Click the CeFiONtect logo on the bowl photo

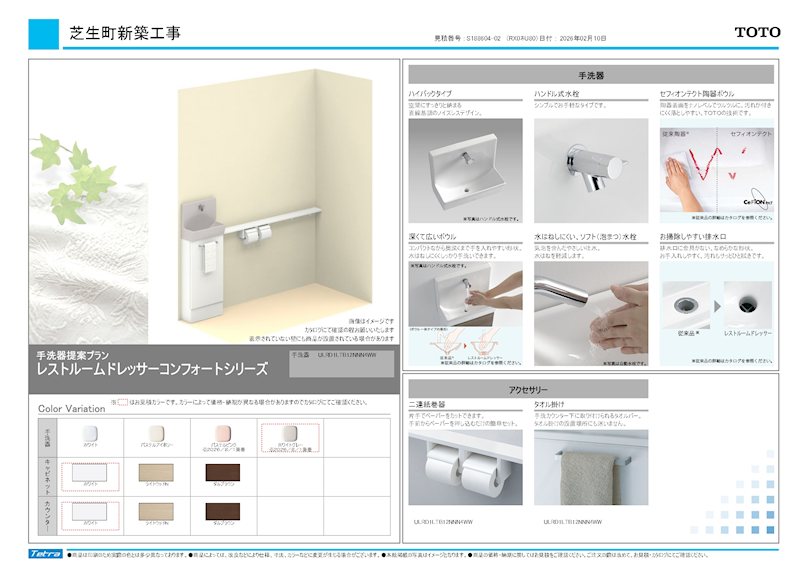758,199
